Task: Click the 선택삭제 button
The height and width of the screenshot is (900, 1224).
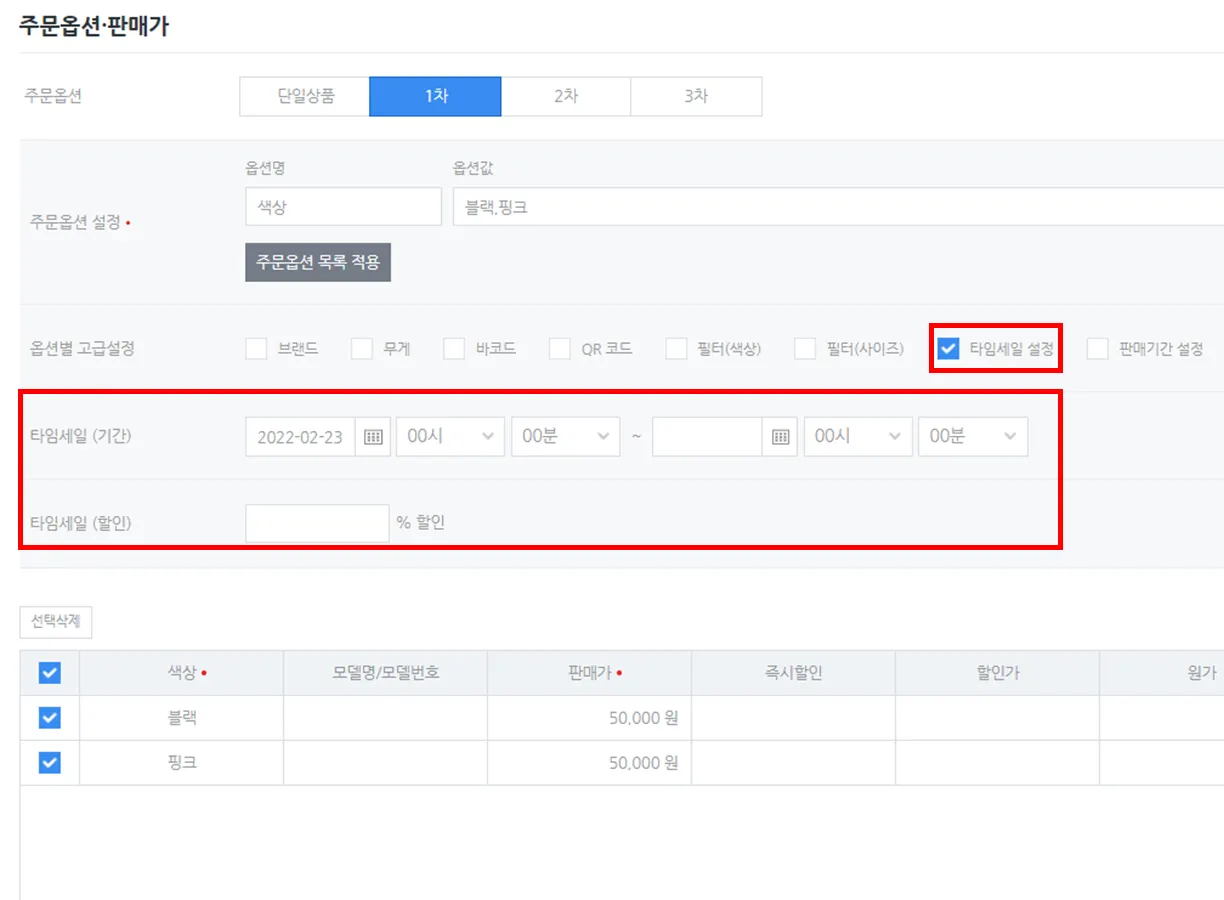Action: click(56, 623)
